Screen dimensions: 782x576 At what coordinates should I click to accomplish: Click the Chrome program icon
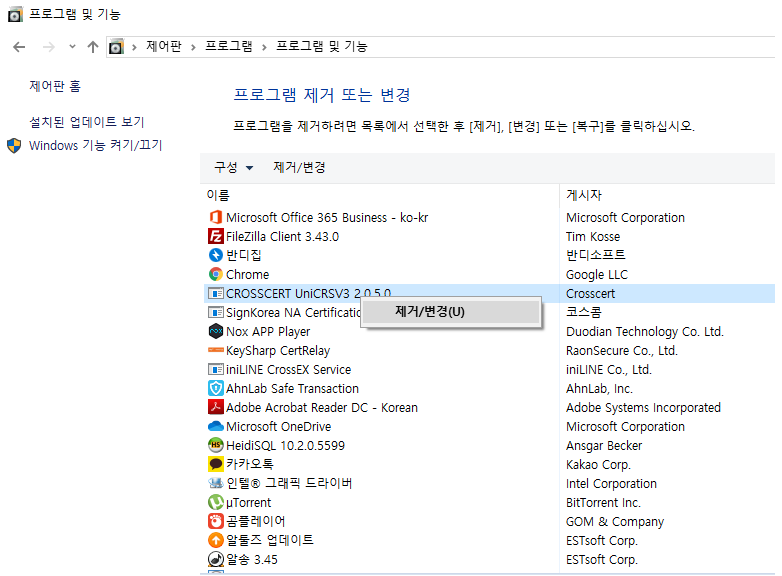[x=215, y=274]
